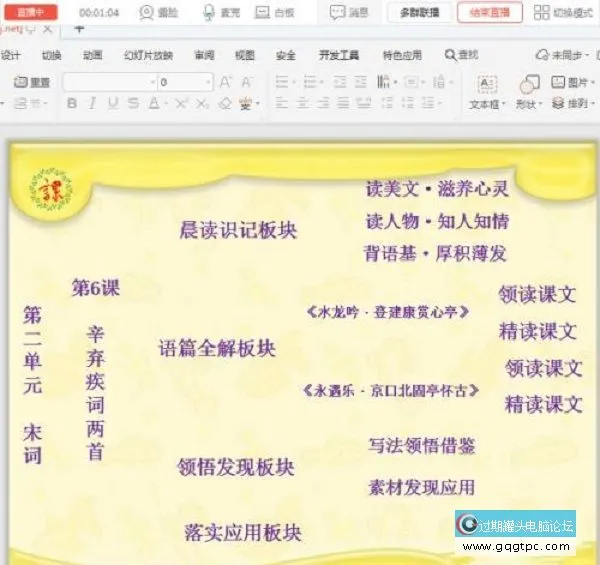Viewport: 600px width, 565px height.
Task: Click the clear formatting eraser icon
Action: coord(225,103)
